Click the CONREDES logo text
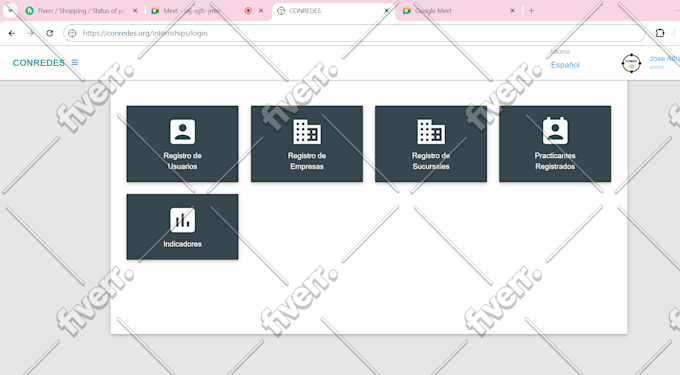680x375 pixels. pos(39,63)
